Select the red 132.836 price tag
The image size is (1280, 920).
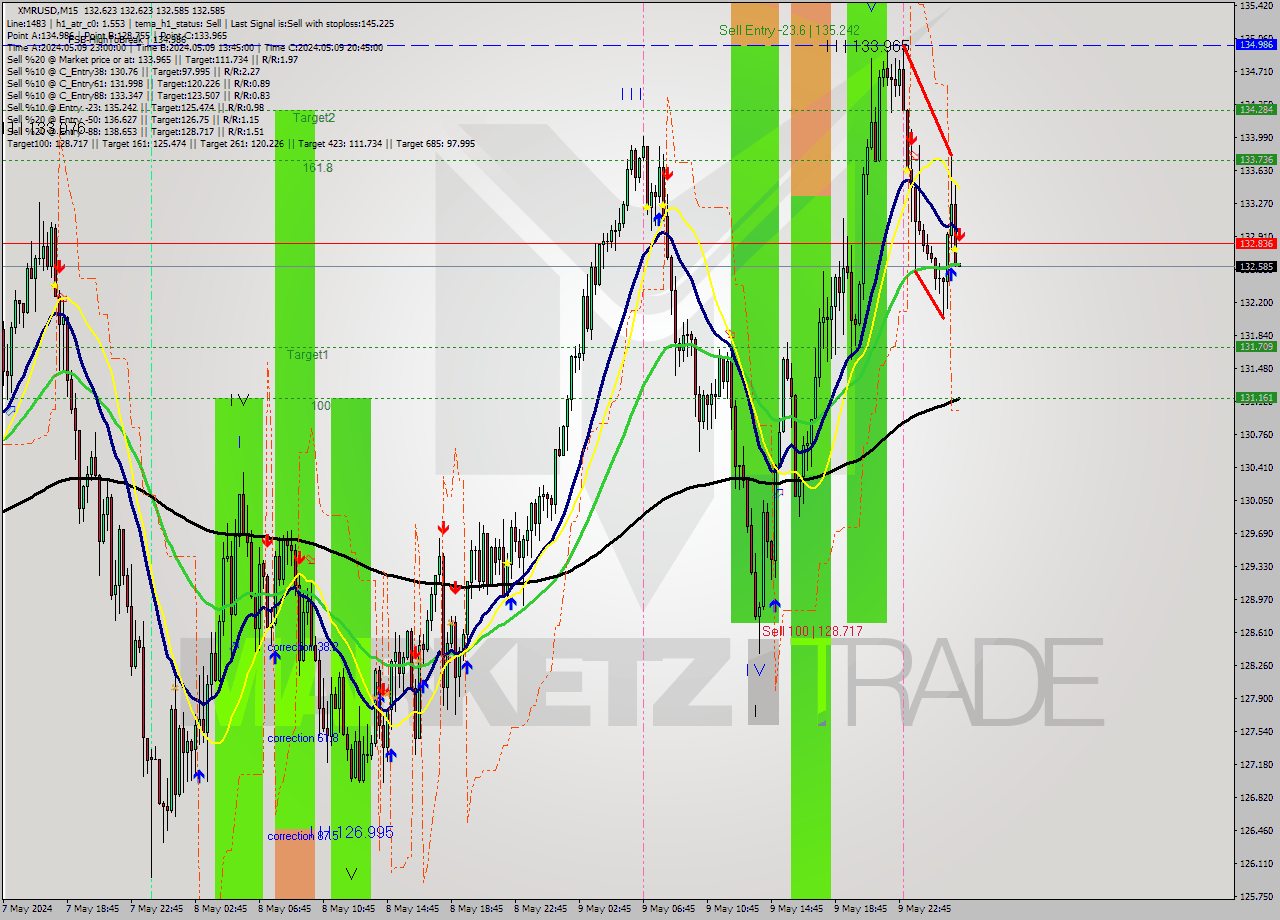click(1256, 243)
